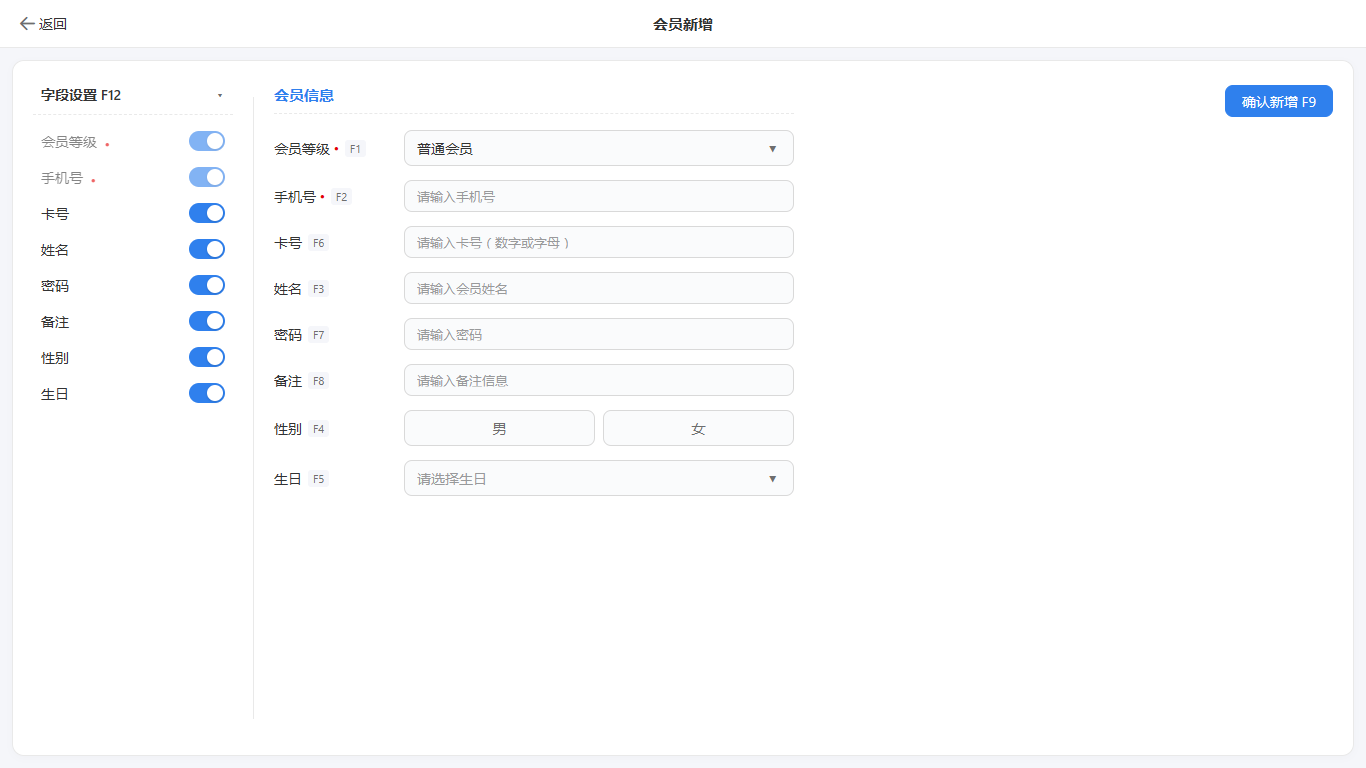1366x768 pixels.
Task: Click the F3 shortcut badge
Action: (x=318, y=289)
